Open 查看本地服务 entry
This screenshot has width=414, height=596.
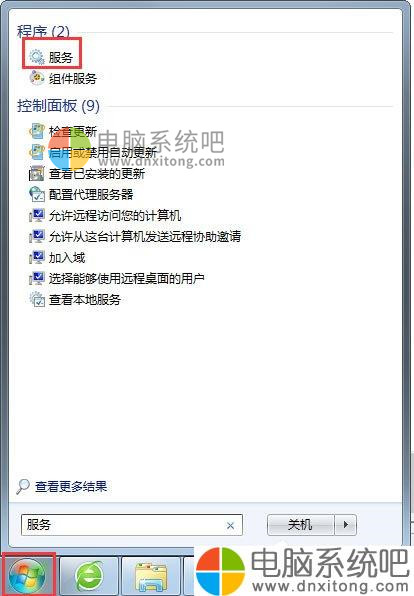[75, 300]
